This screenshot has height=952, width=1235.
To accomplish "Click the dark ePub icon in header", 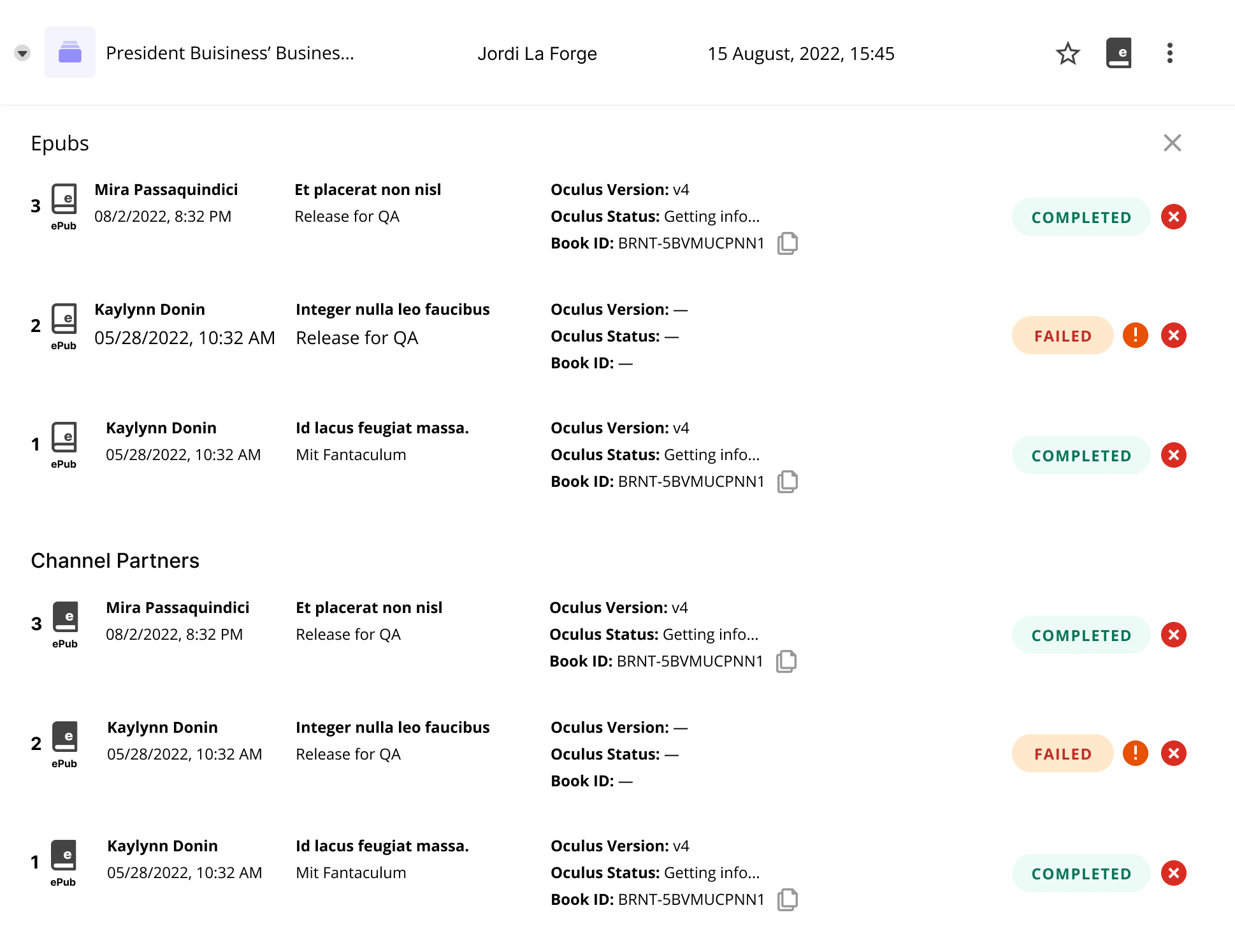I will (x=1118, y=54).
